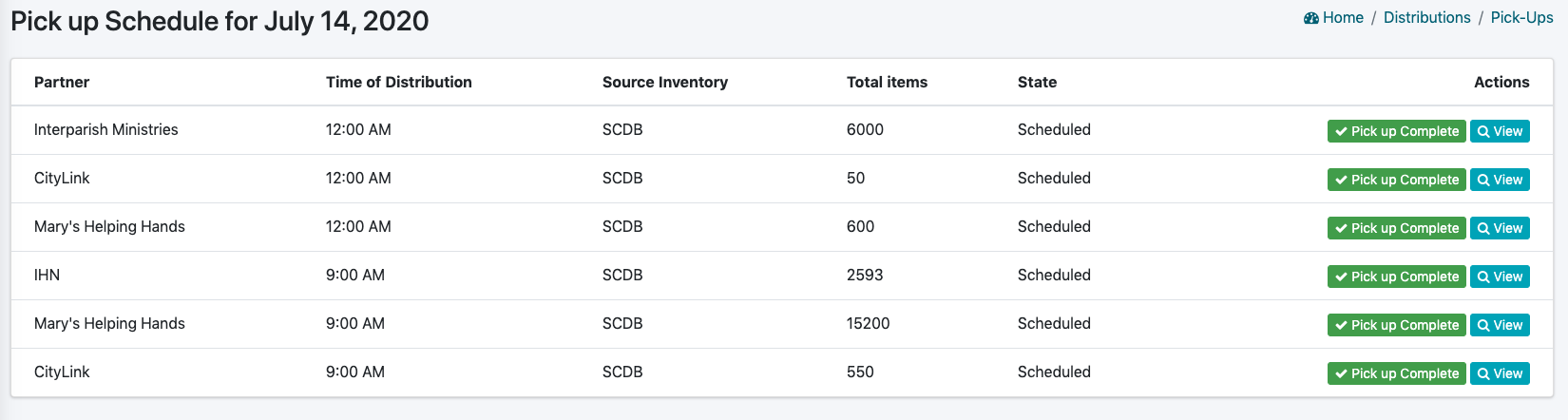The width and height of the screenshot is (1568, 420).
Task: View the Interparish Ministries distribution
Action: click(x=1500, y=131)
